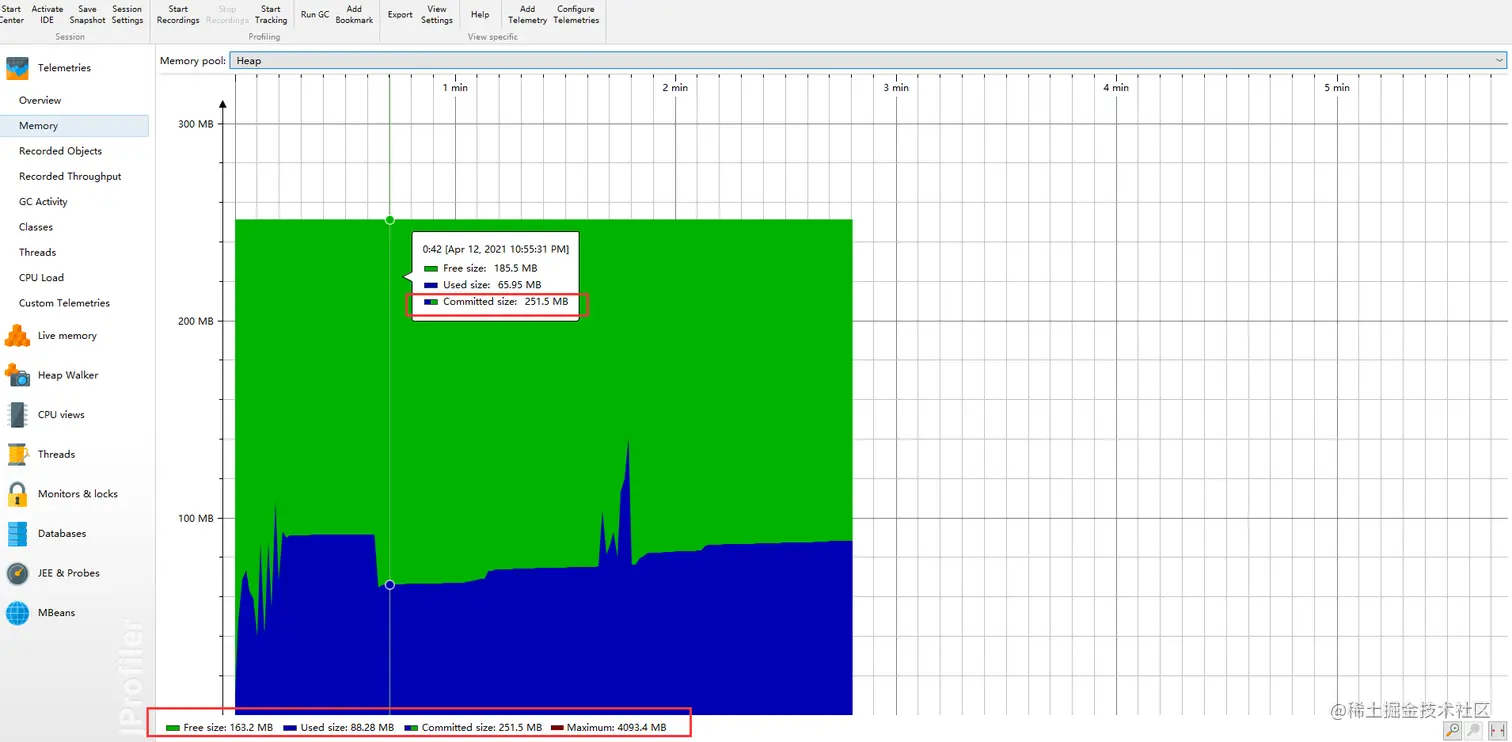The image size is (1512, 742).
Task: Open the Live memory section
Action: click(52, 336)
